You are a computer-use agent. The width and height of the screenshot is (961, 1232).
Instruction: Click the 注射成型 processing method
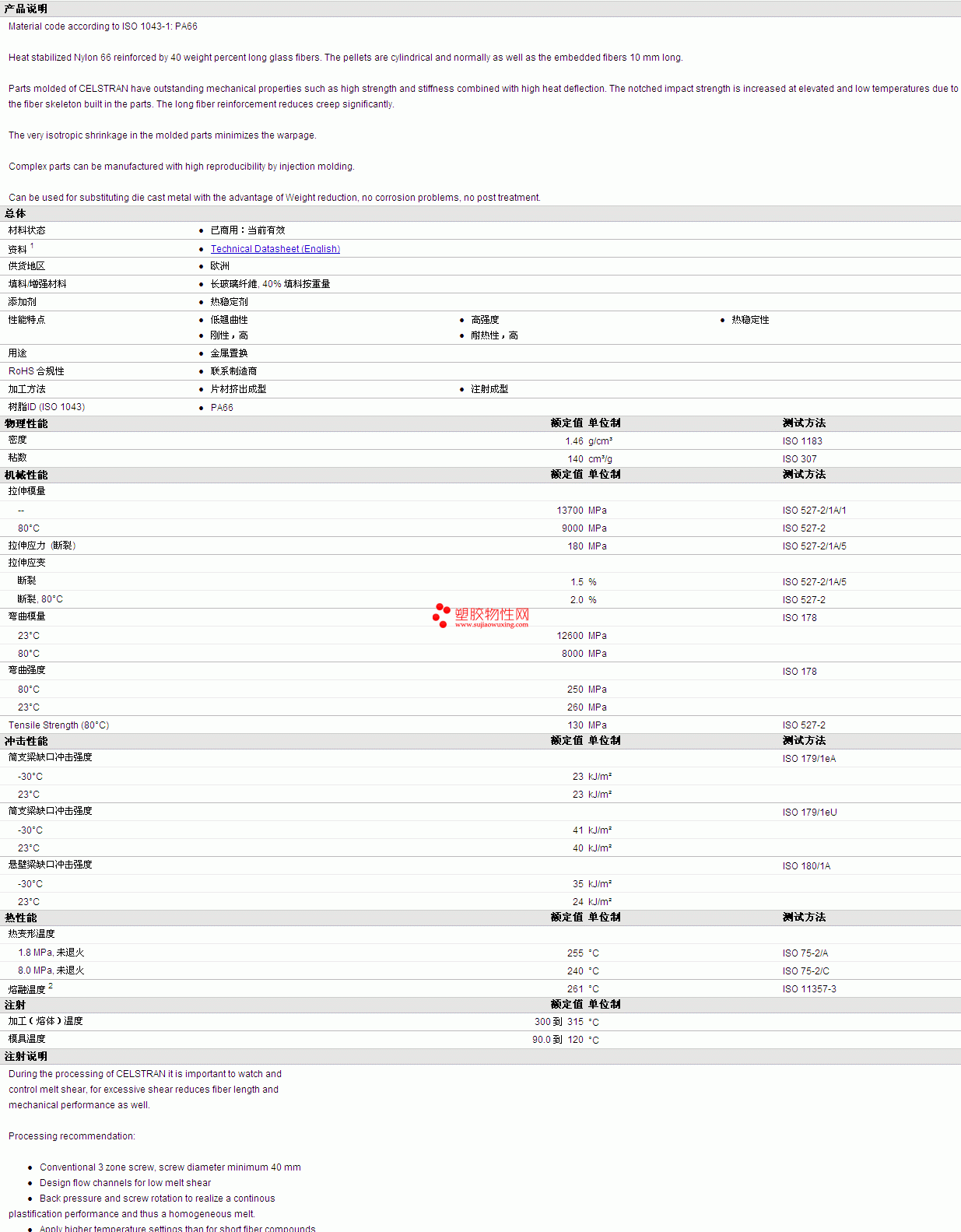[x=489, y=389]
